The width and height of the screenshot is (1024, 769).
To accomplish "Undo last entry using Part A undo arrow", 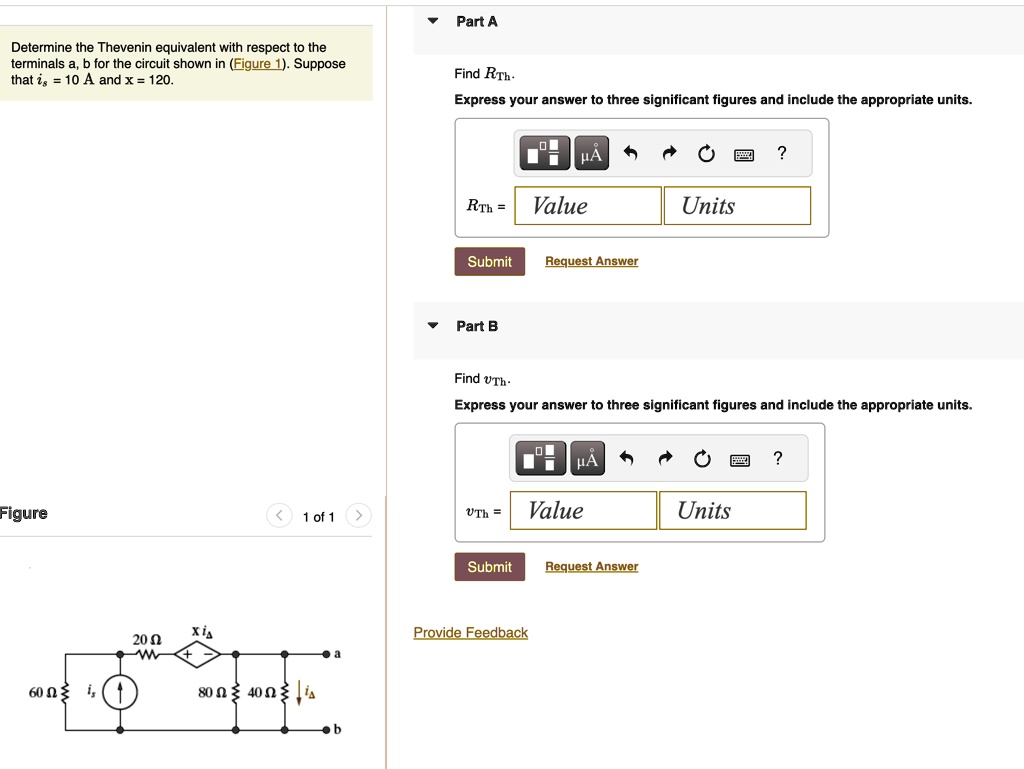I will pyautogui.click(x=630, y=152).
